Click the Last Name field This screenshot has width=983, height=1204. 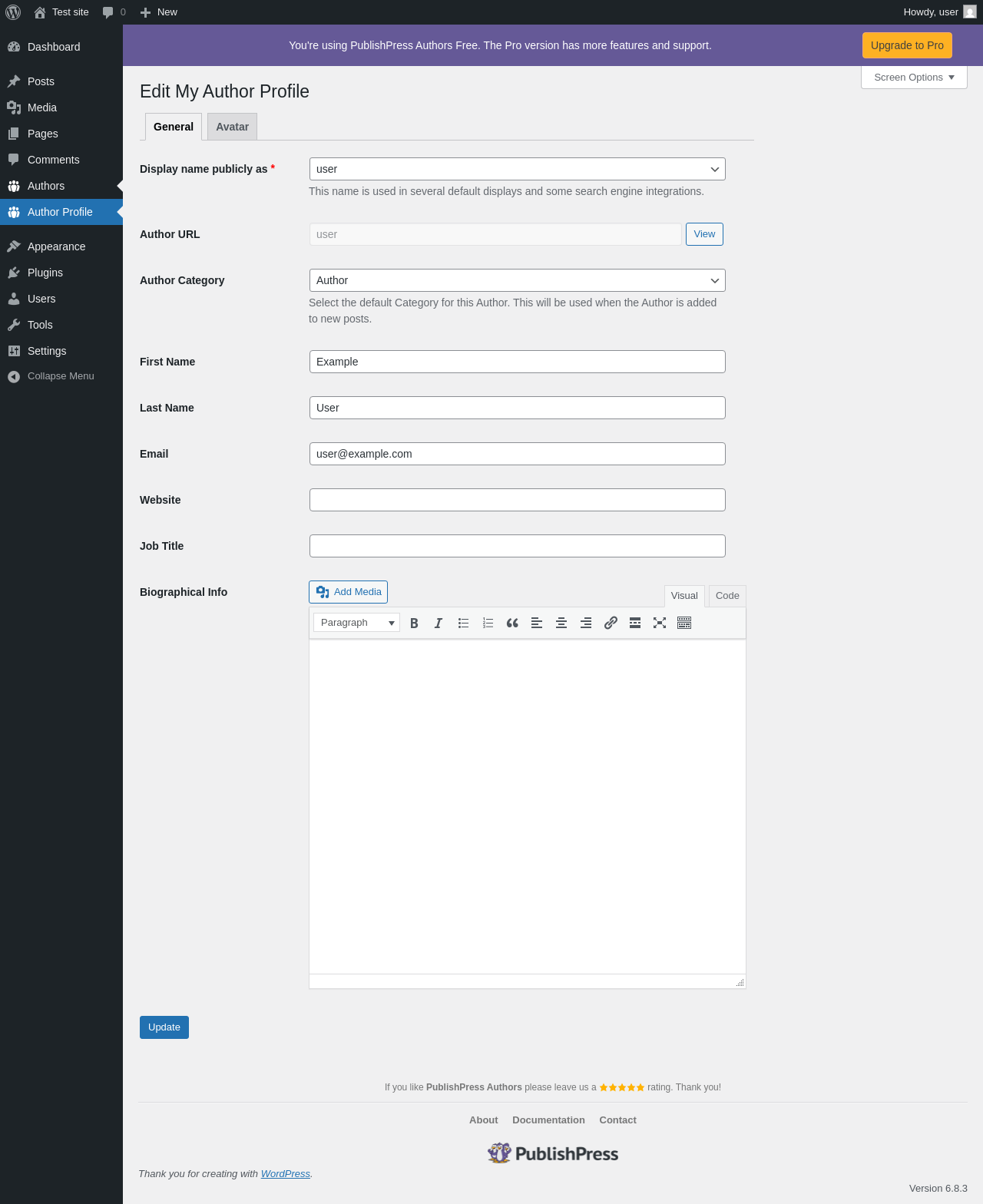pos(518,408)
